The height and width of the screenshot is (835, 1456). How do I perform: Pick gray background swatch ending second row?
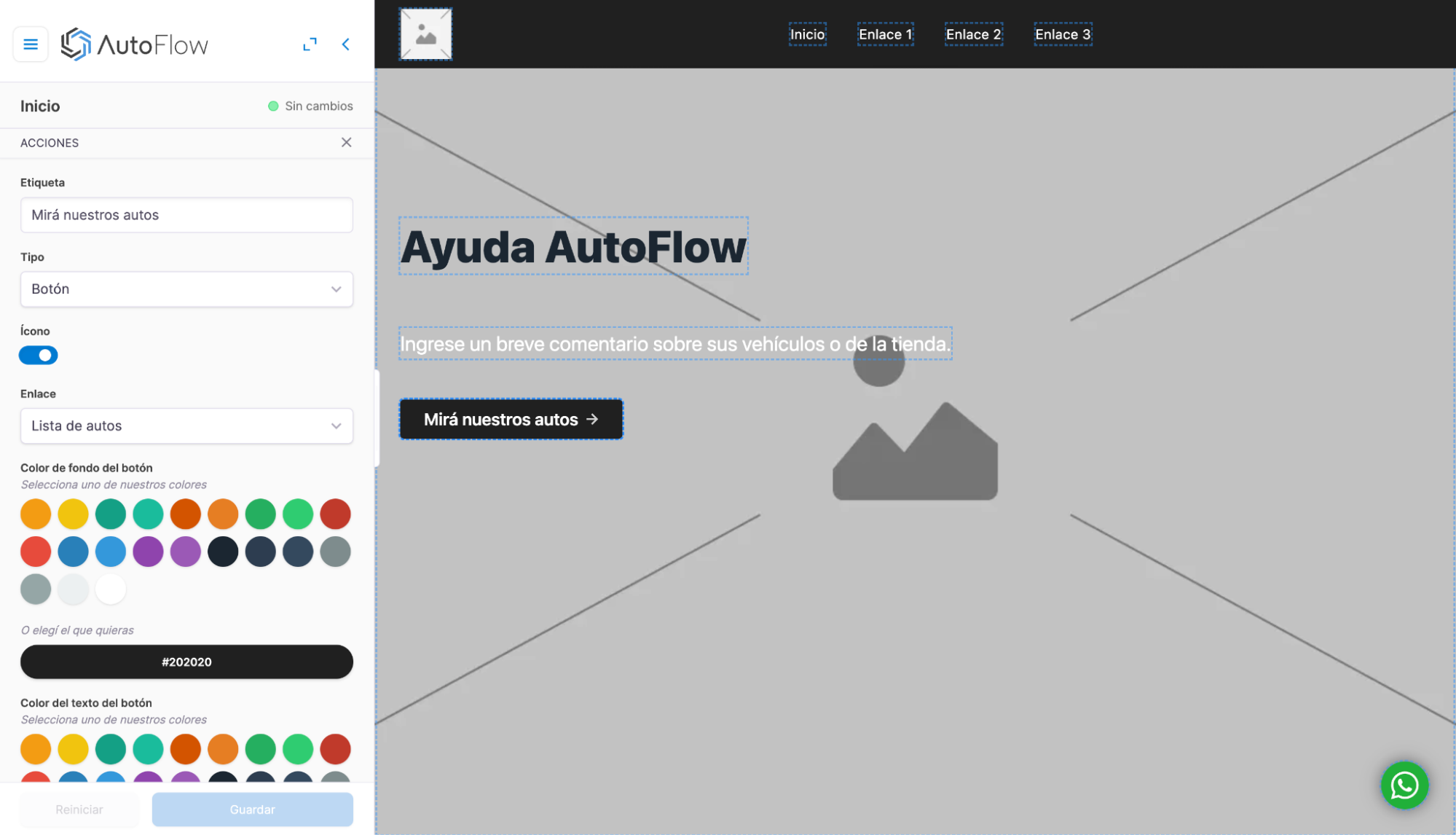pos(336,552)
